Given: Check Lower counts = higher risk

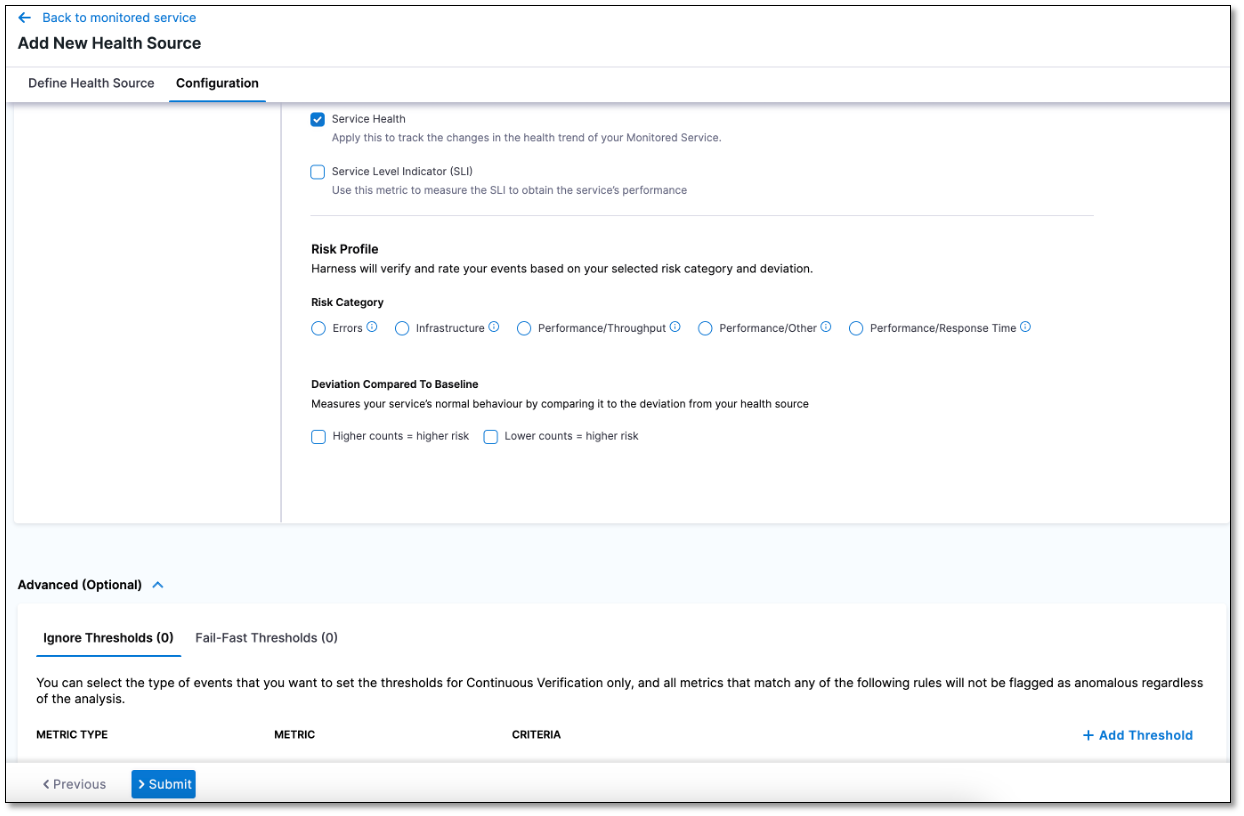Looking at the screenshot, I should point(491,437).
